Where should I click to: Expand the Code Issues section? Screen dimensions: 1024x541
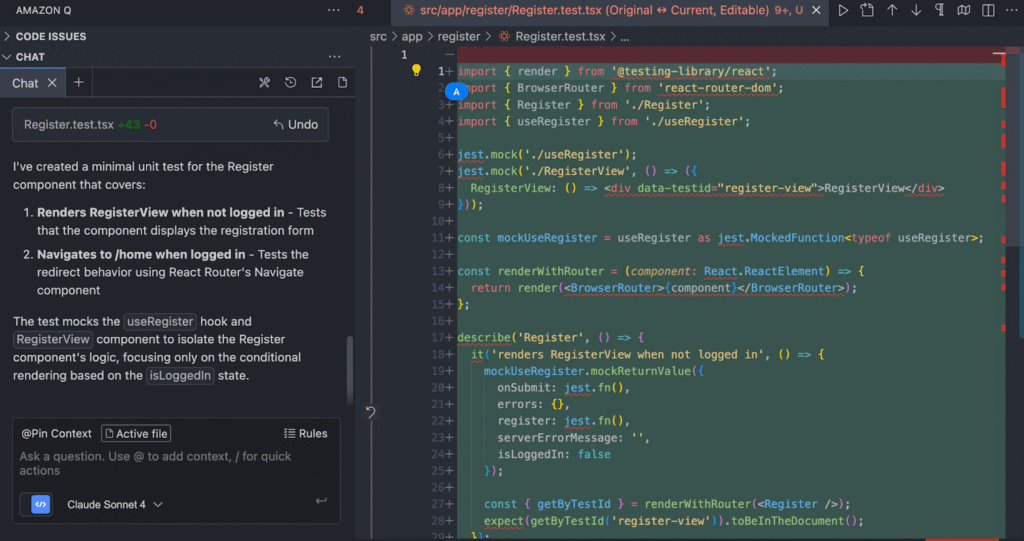pyautogui.click(x=50, y=36)
